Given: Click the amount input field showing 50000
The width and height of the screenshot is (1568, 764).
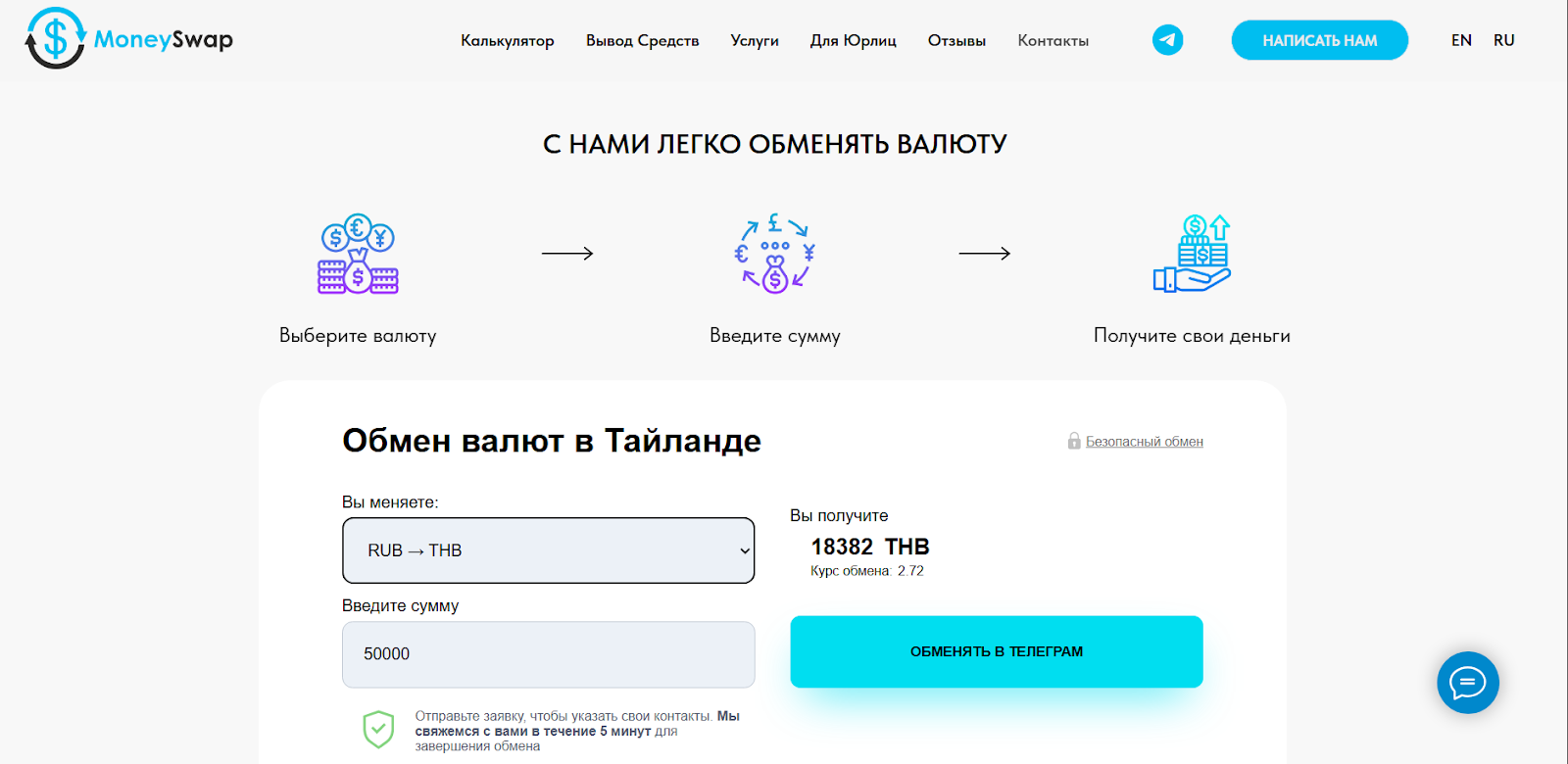Looking at the screenshot, I should 548,654.
